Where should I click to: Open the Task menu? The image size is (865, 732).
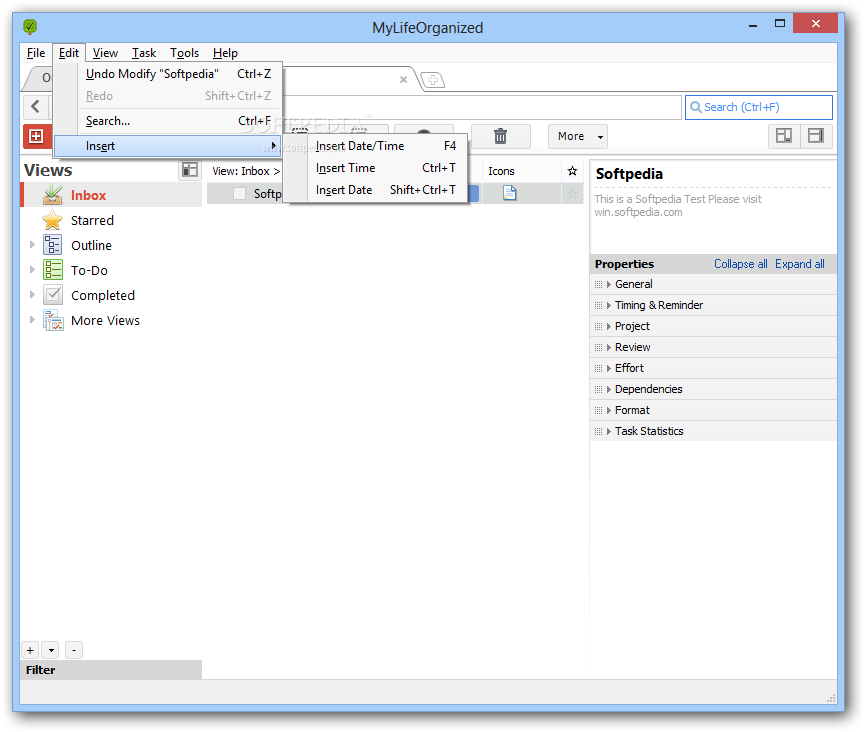tap(144, 53)
